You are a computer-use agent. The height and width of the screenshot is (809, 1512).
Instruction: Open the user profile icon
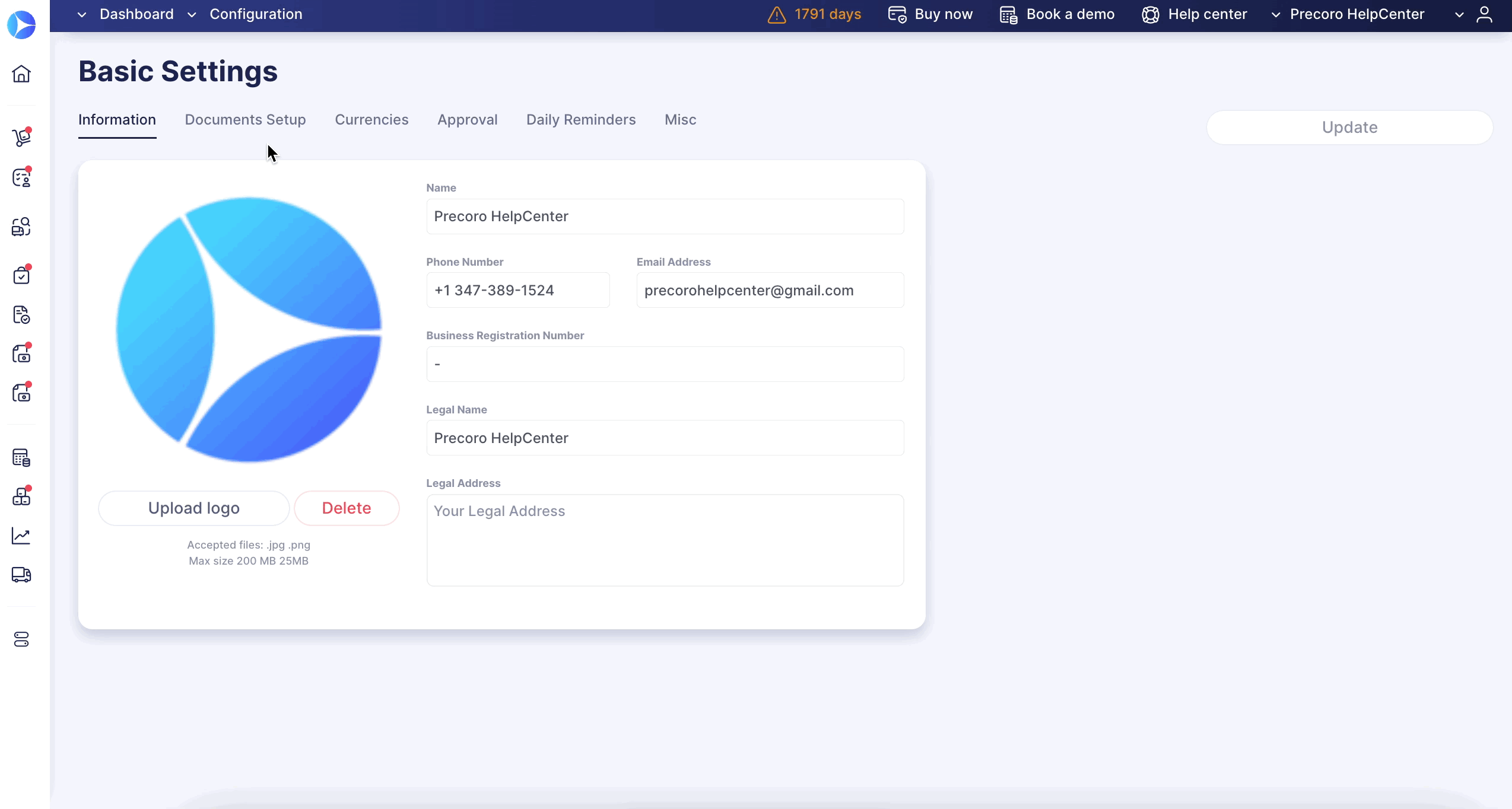click(x=1485, y=14)
